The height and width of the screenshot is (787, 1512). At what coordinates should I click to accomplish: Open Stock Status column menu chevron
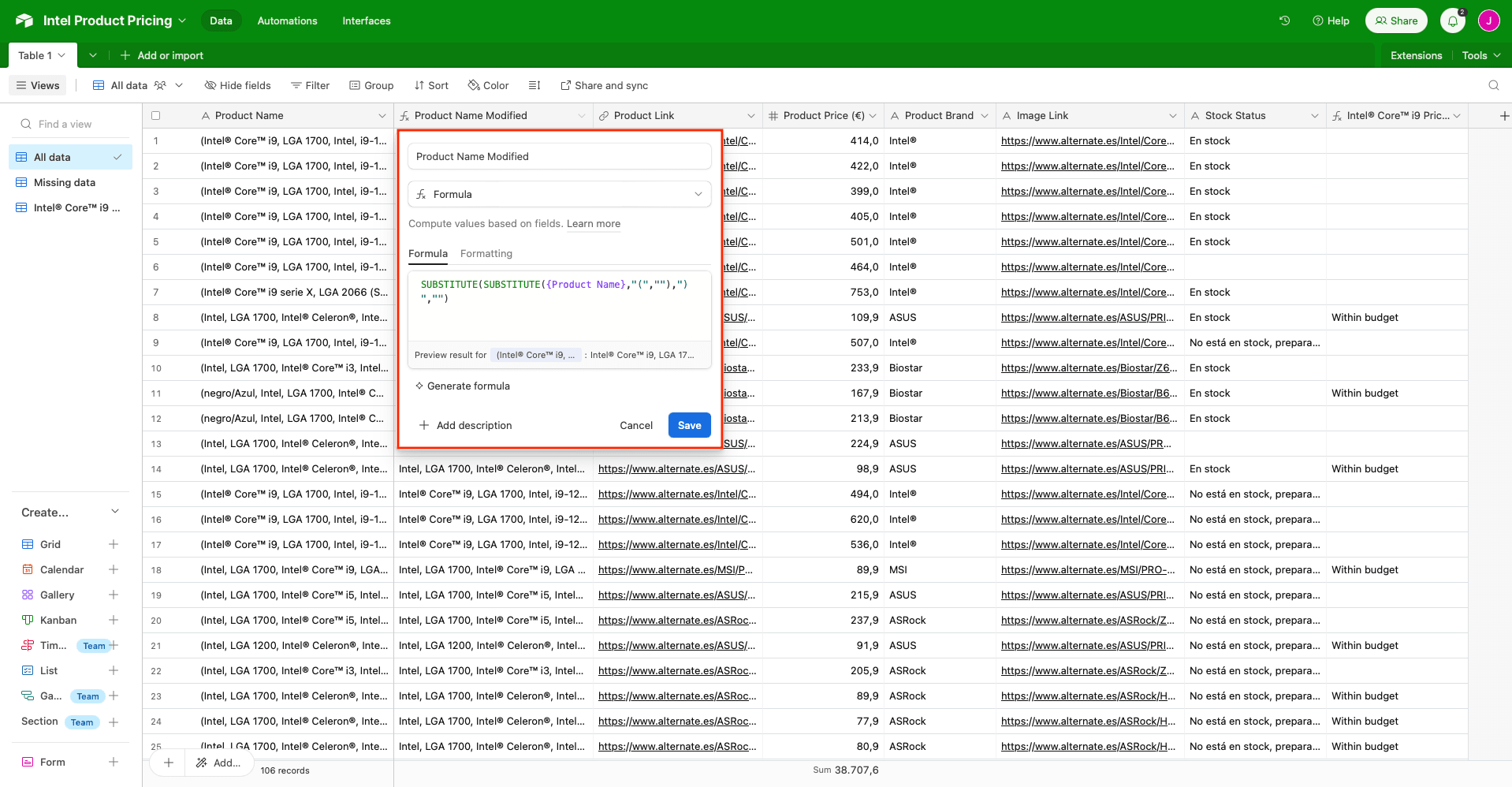point(1315,116)
